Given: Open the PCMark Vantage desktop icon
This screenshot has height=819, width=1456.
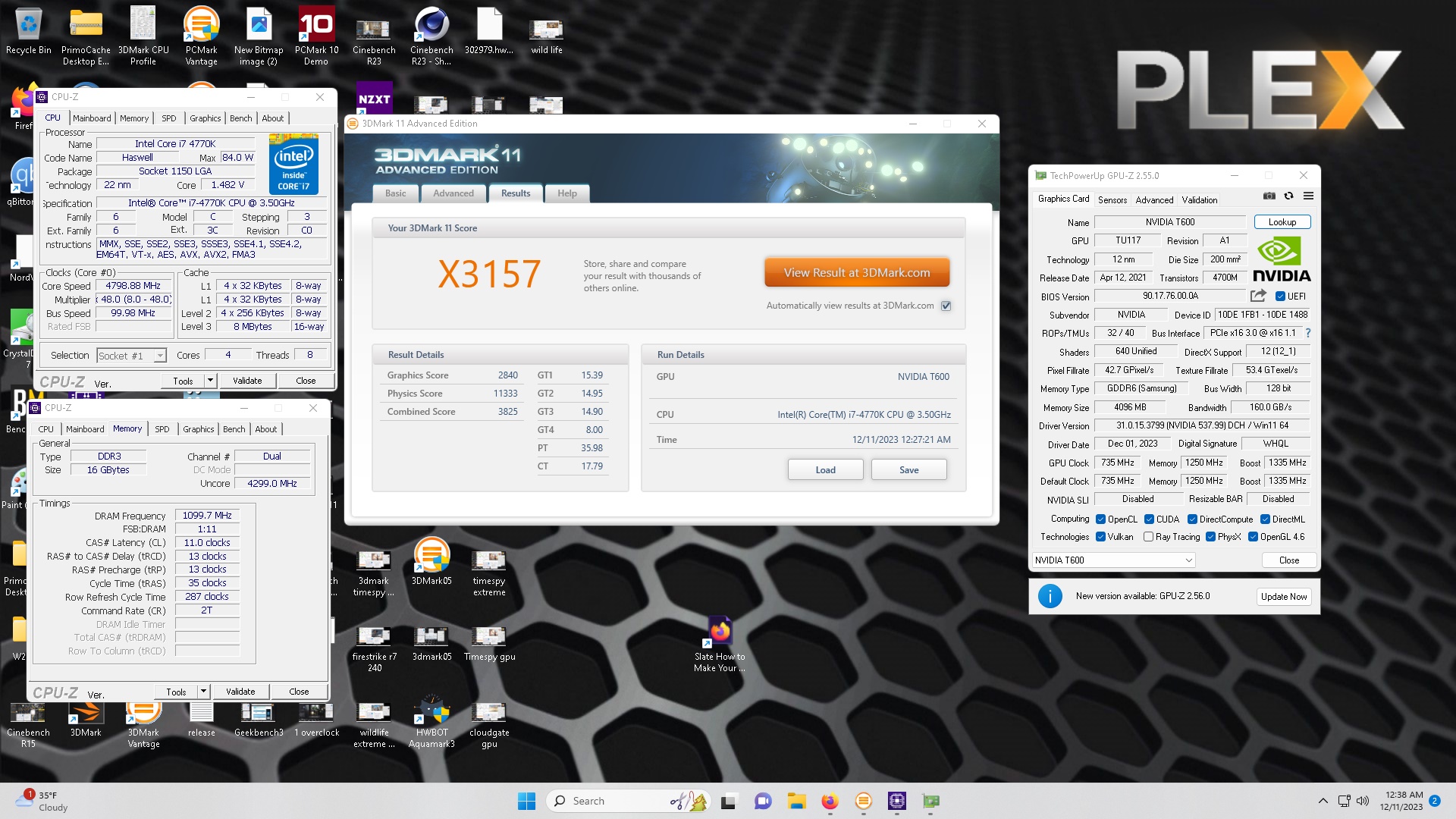Looking at the screenshot, I should 201,37.
